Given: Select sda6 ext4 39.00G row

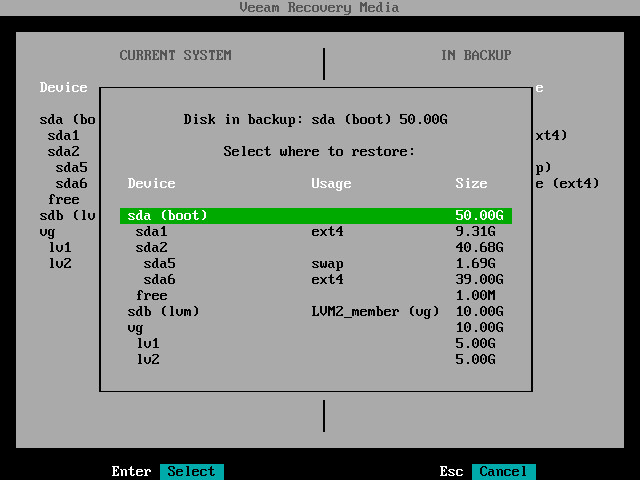Looking at the screenshot, I should 316,279.
